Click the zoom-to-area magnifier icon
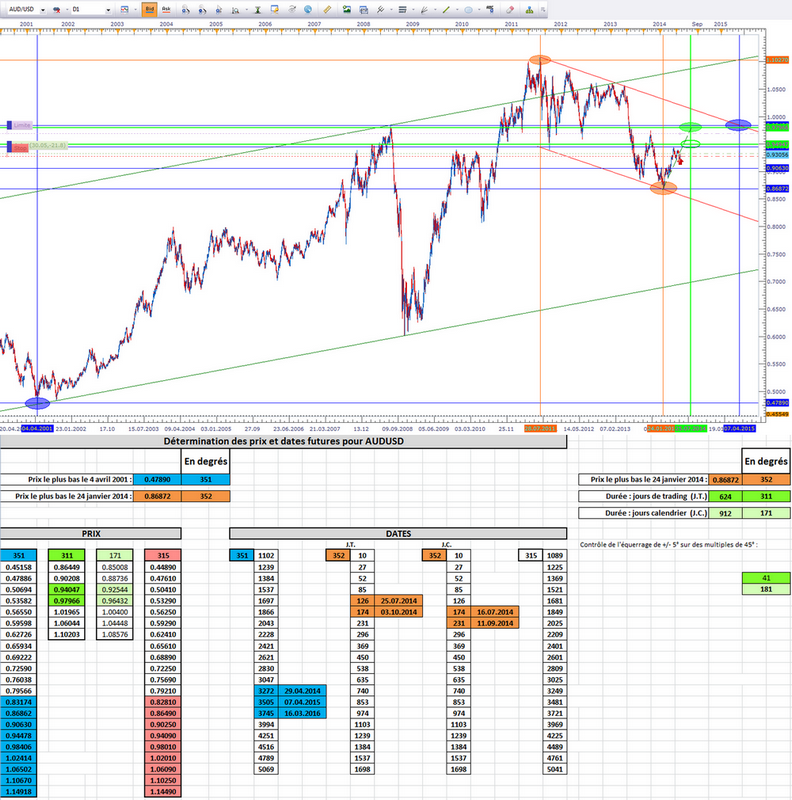The height and width of the screenshot is (800, 792). (235, 10)
